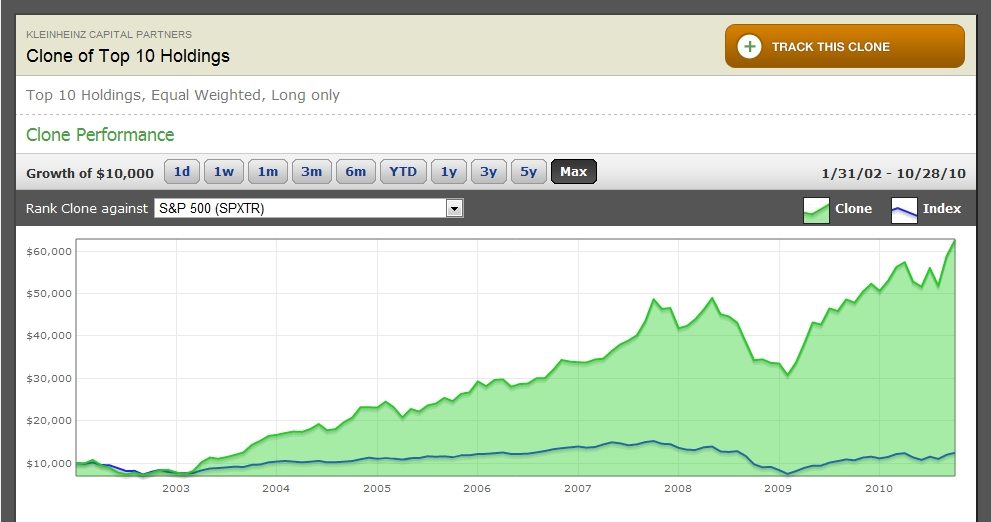
Task: Switch to 1m performance view
Action: (268, 172)
